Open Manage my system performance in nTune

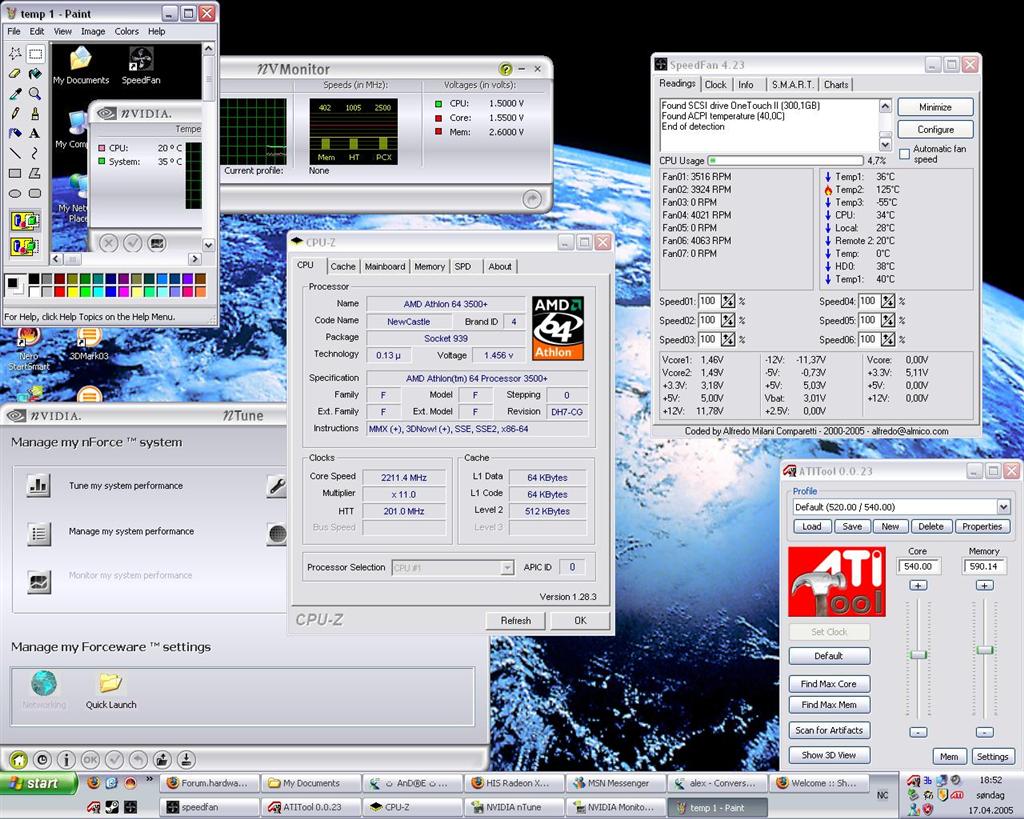(131, 532)
